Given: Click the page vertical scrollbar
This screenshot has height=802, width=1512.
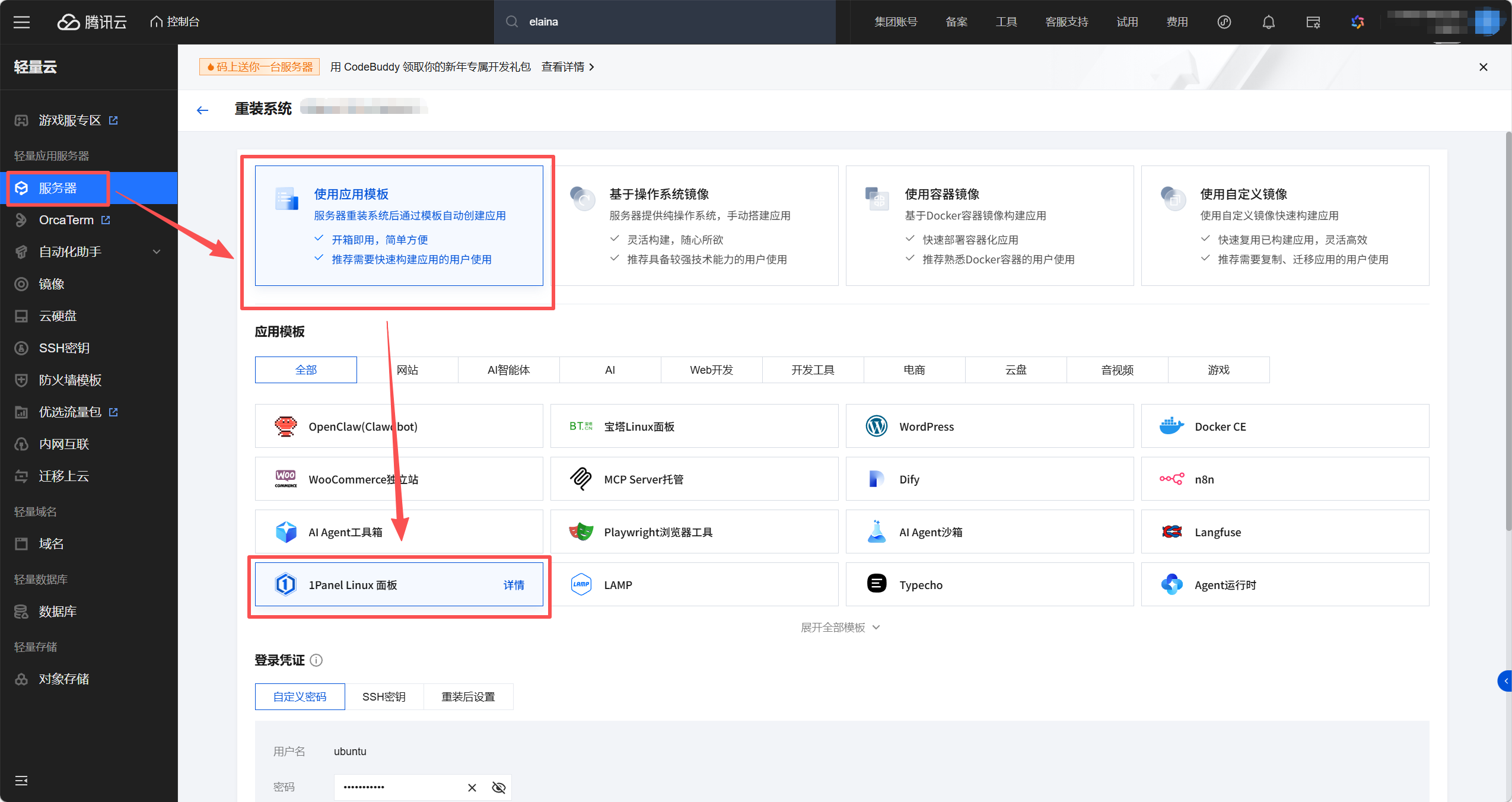Looking at the screenshot, I should click(1508, 332).
